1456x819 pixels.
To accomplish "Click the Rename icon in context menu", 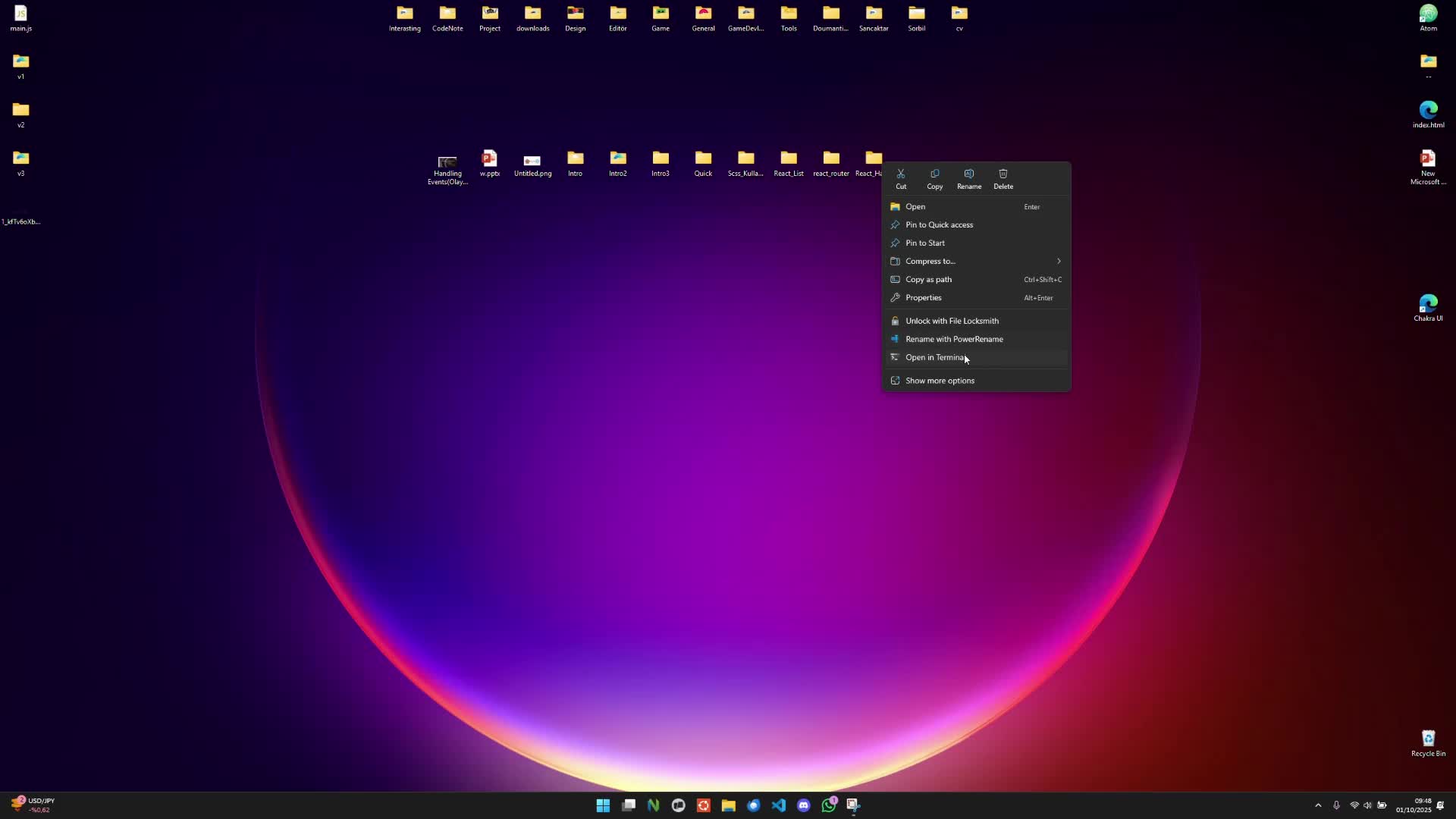I will 968,178.
